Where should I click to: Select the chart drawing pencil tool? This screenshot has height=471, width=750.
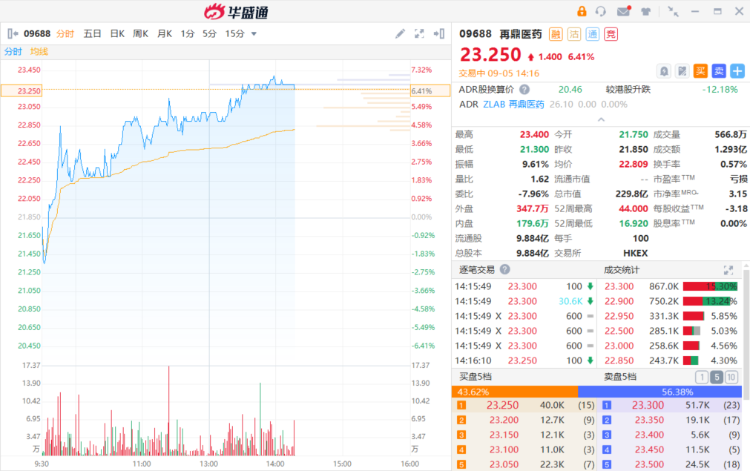pyautogui.click(x=400, y=33)
